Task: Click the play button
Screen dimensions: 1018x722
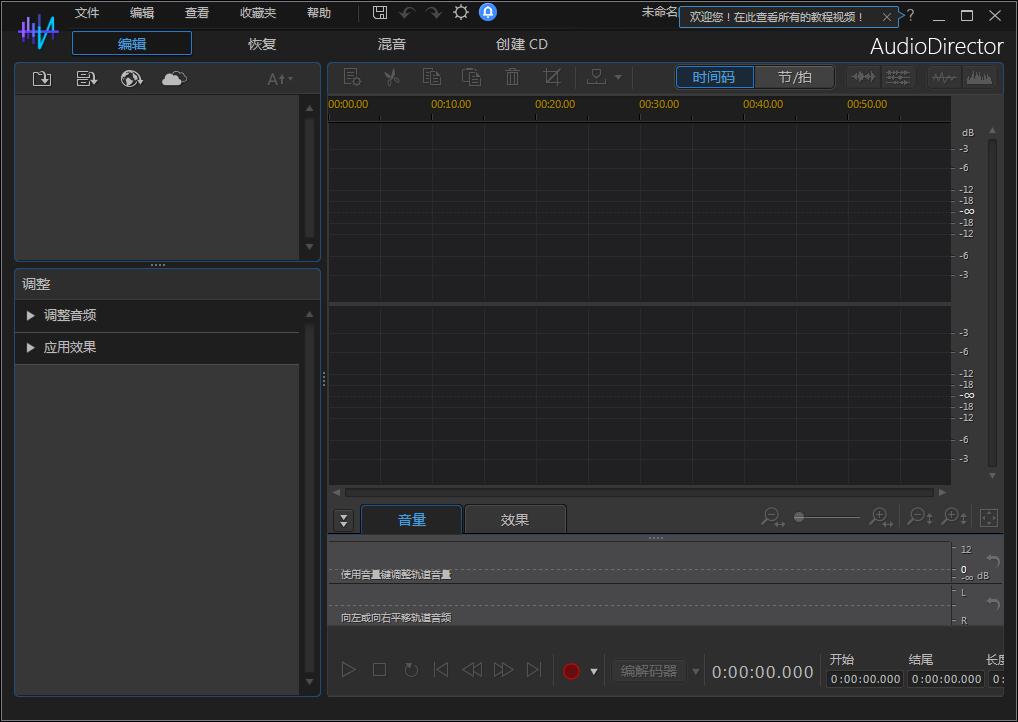Action: tap(348, 669)
